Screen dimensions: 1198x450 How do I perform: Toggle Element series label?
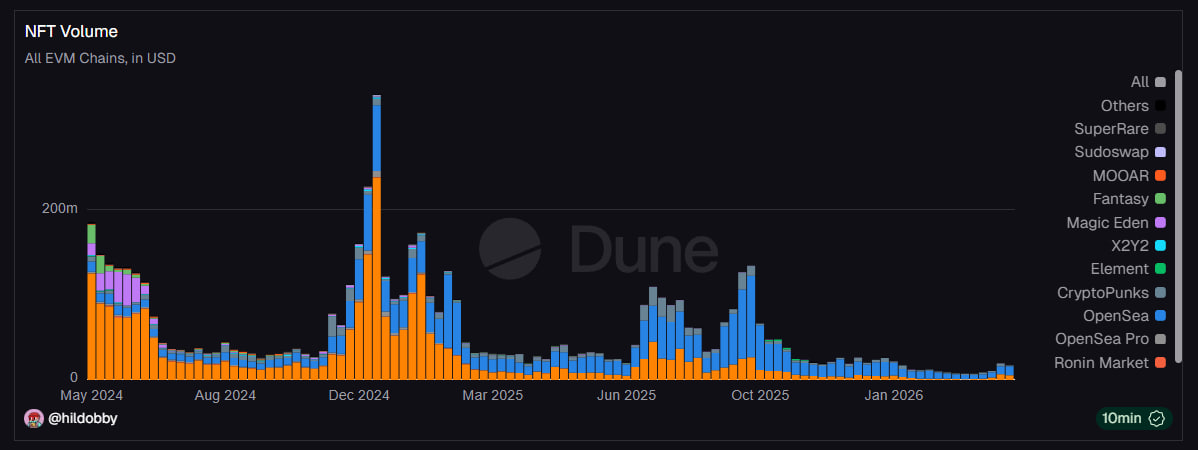pyautogui.click(x=1119, y=269)
